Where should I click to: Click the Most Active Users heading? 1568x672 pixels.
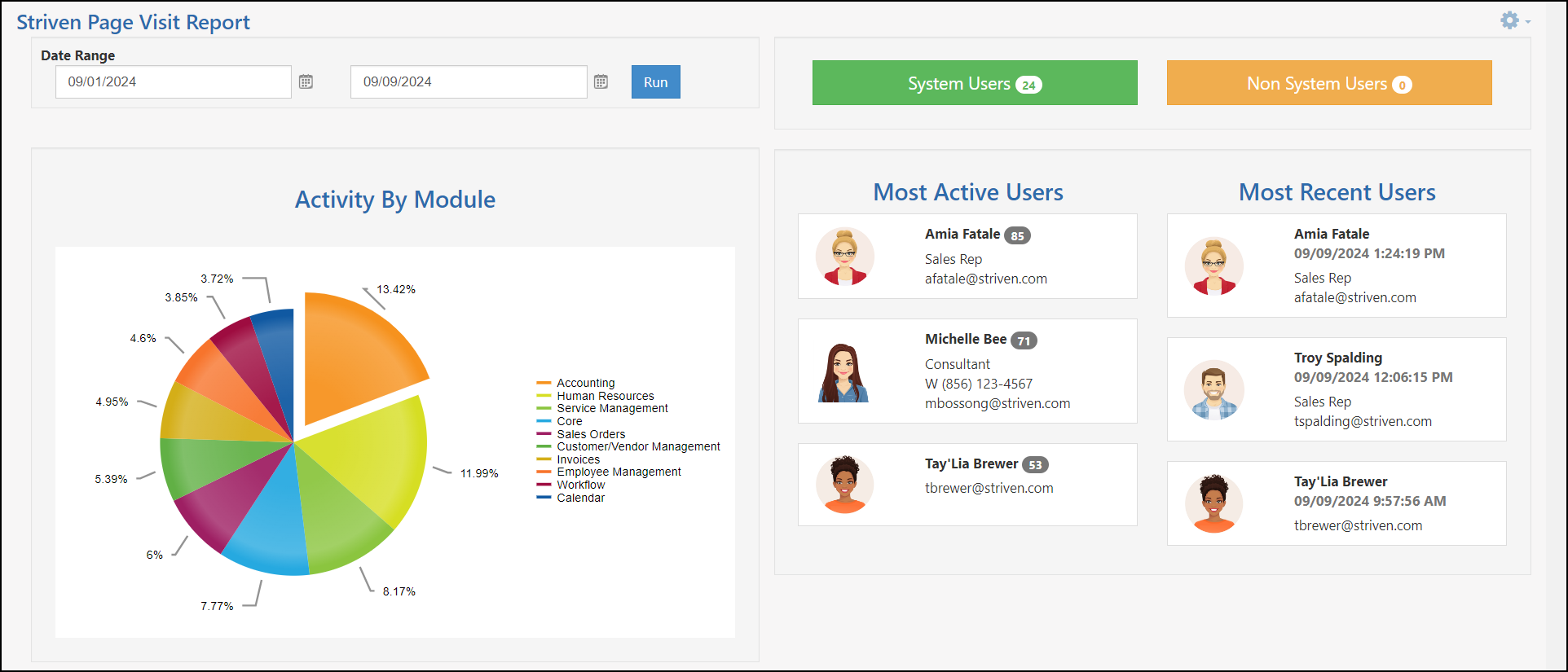click(x=968, y=192)
